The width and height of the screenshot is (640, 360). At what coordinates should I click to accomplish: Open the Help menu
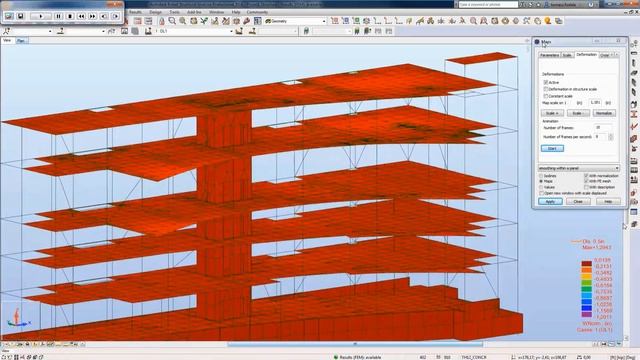click(236, 12)
